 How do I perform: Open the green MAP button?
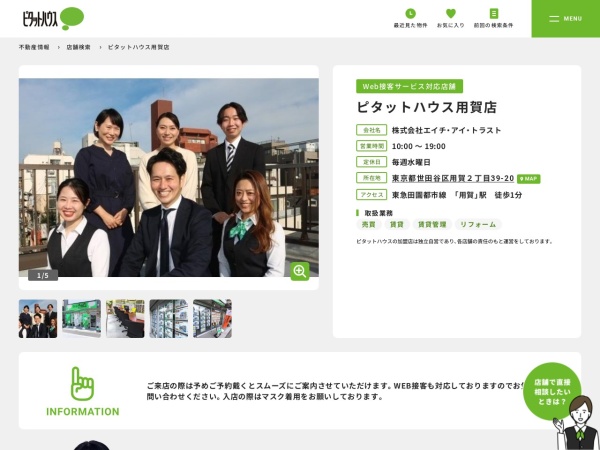pyautogui.click(x=528, y=179)
